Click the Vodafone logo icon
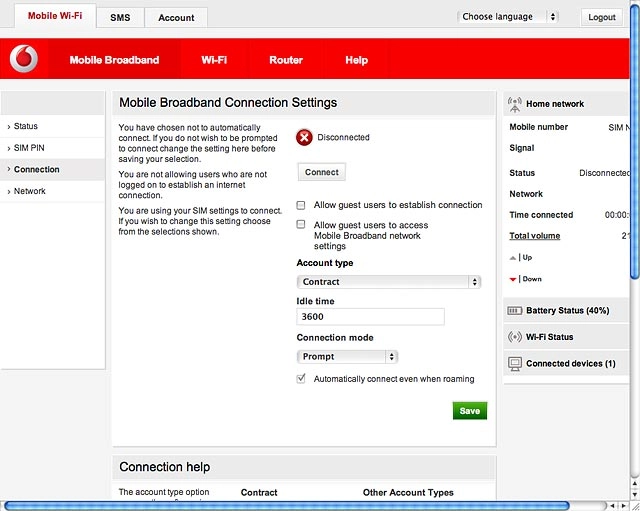The height and width of the screenshot is (511, 640). 24,59
